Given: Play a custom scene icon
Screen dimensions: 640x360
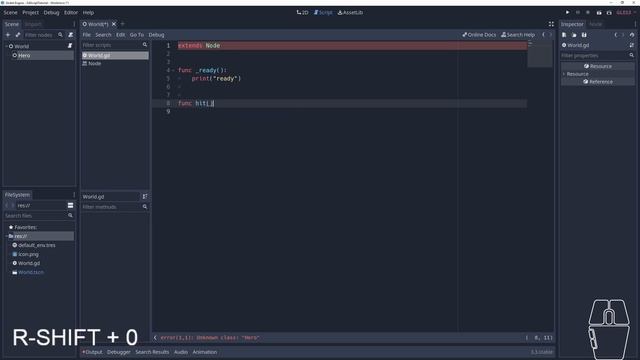Looking at the screenshot, I should (x=609, y=13).
